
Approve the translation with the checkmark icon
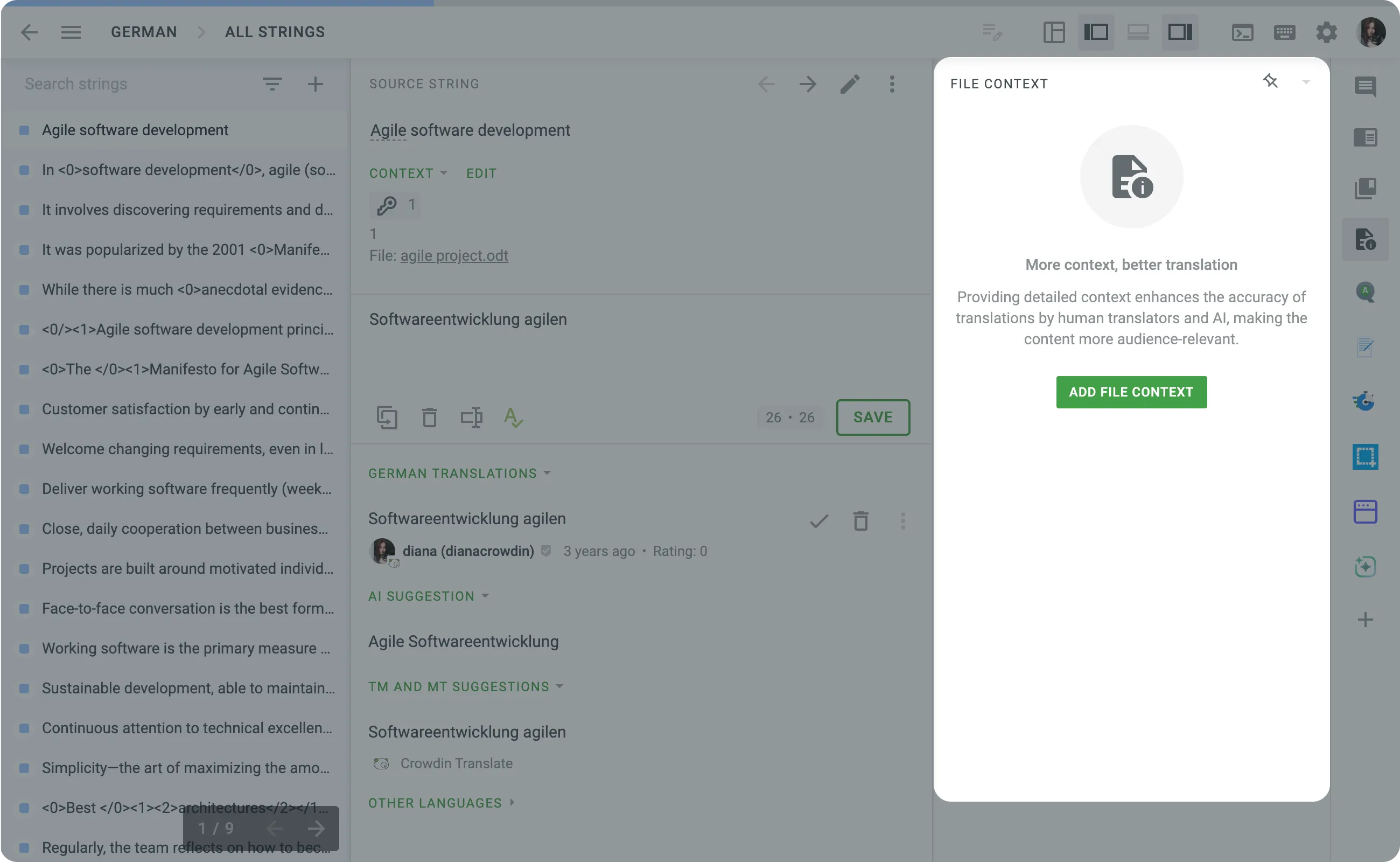click(819, 520)
